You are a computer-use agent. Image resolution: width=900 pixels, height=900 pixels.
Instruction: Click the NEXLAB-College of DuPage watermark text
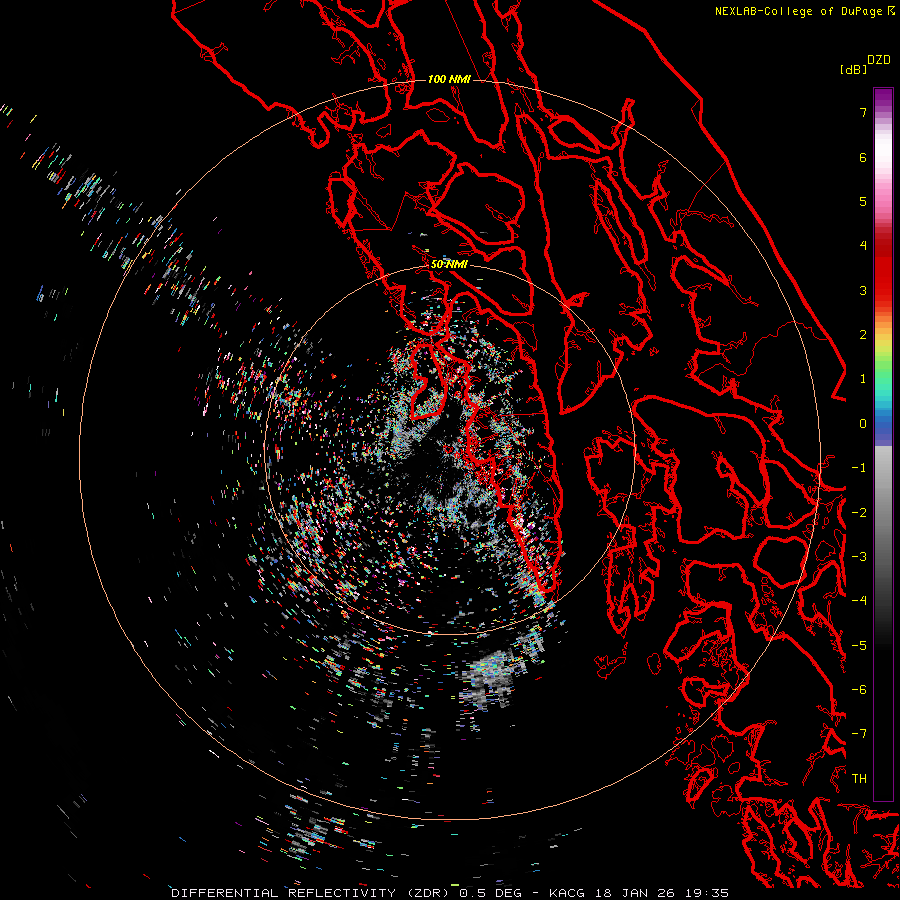pos(805,11)
